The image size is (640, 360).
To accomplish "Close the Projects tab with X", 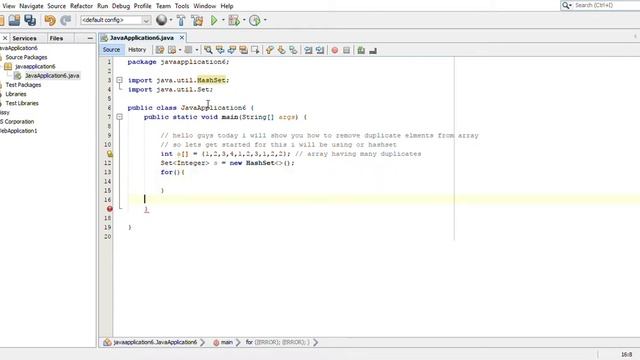I will 5,38.
